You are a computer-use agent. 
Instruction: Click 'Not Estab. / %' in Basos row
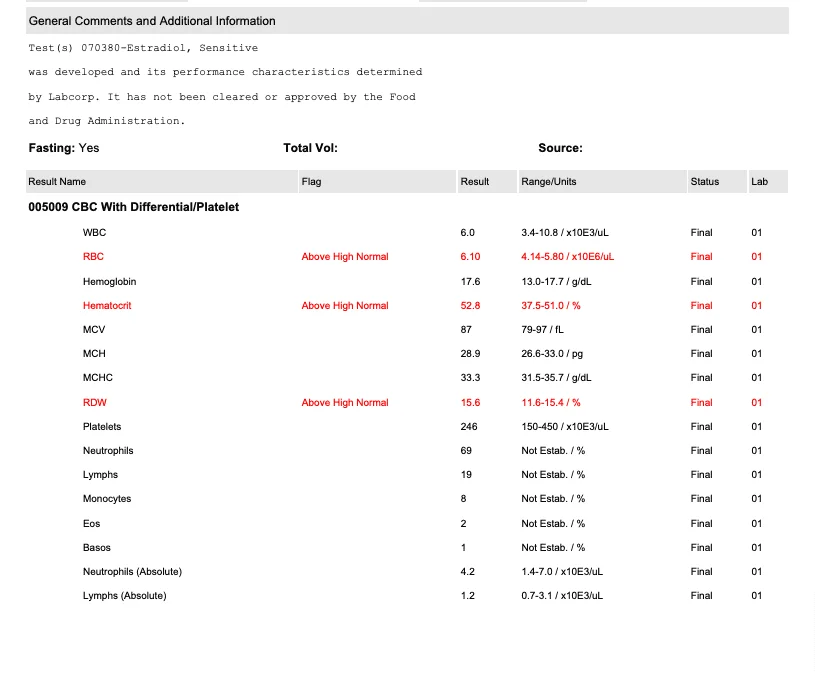pyautogui.click(x=553, y=547)
